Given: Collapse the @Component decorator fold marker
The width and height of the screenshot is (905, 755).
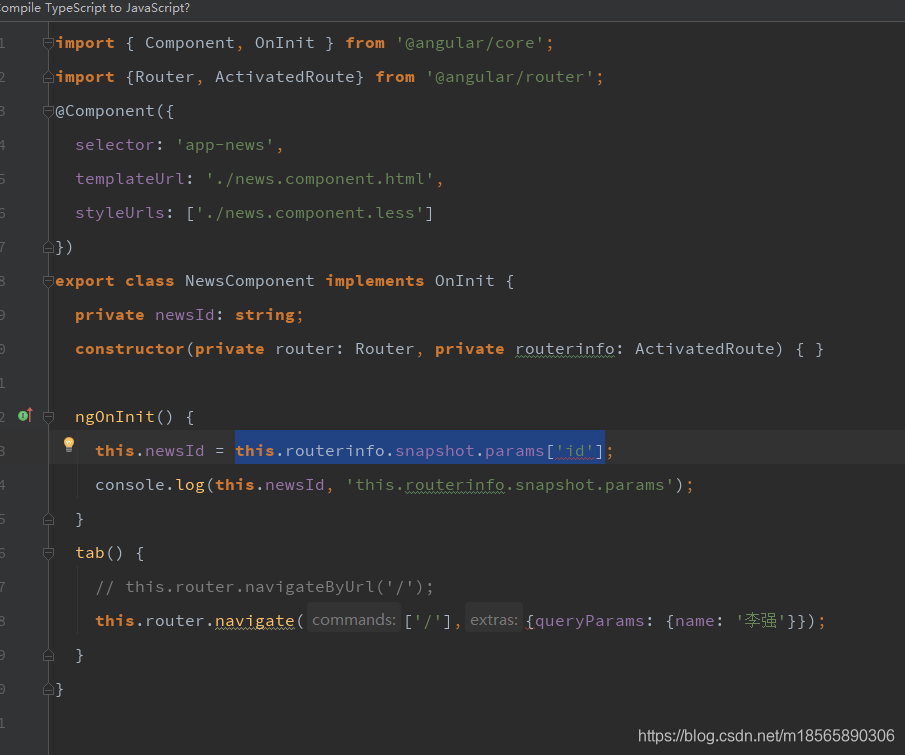Looking at the screenshot, I should coord(48,111).
